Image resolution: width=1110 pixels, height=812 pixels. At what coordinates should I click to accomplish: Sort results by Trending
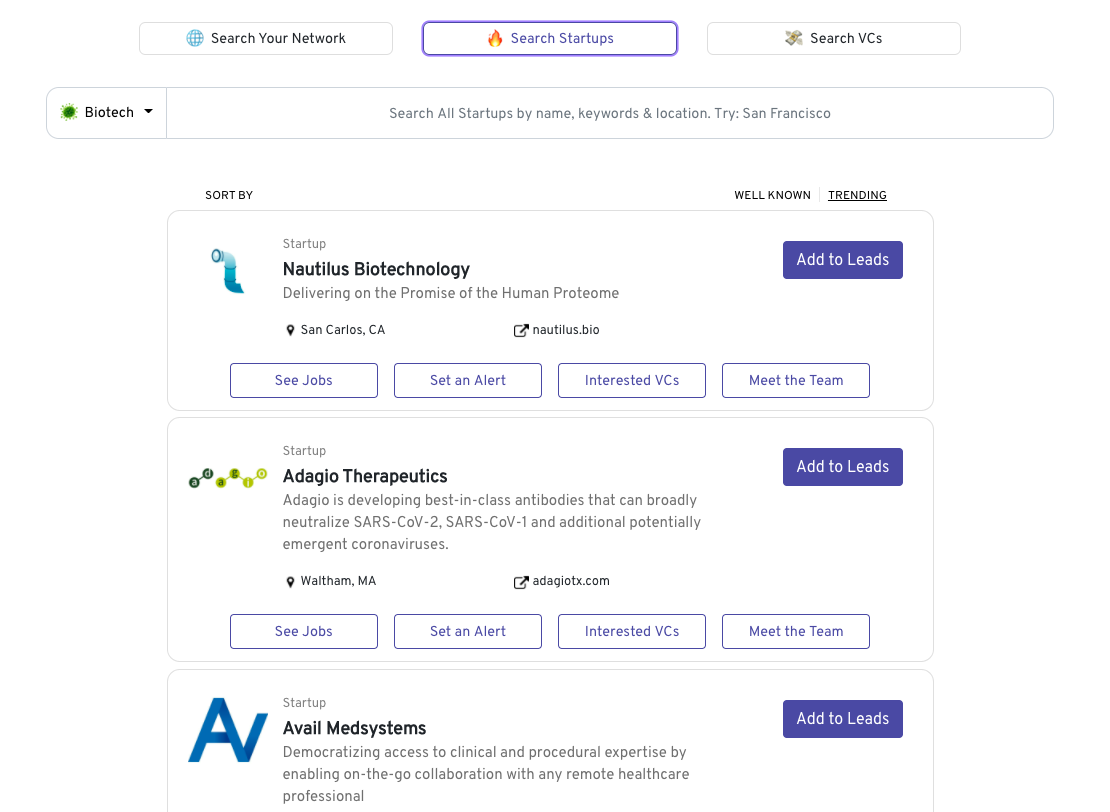857,195
